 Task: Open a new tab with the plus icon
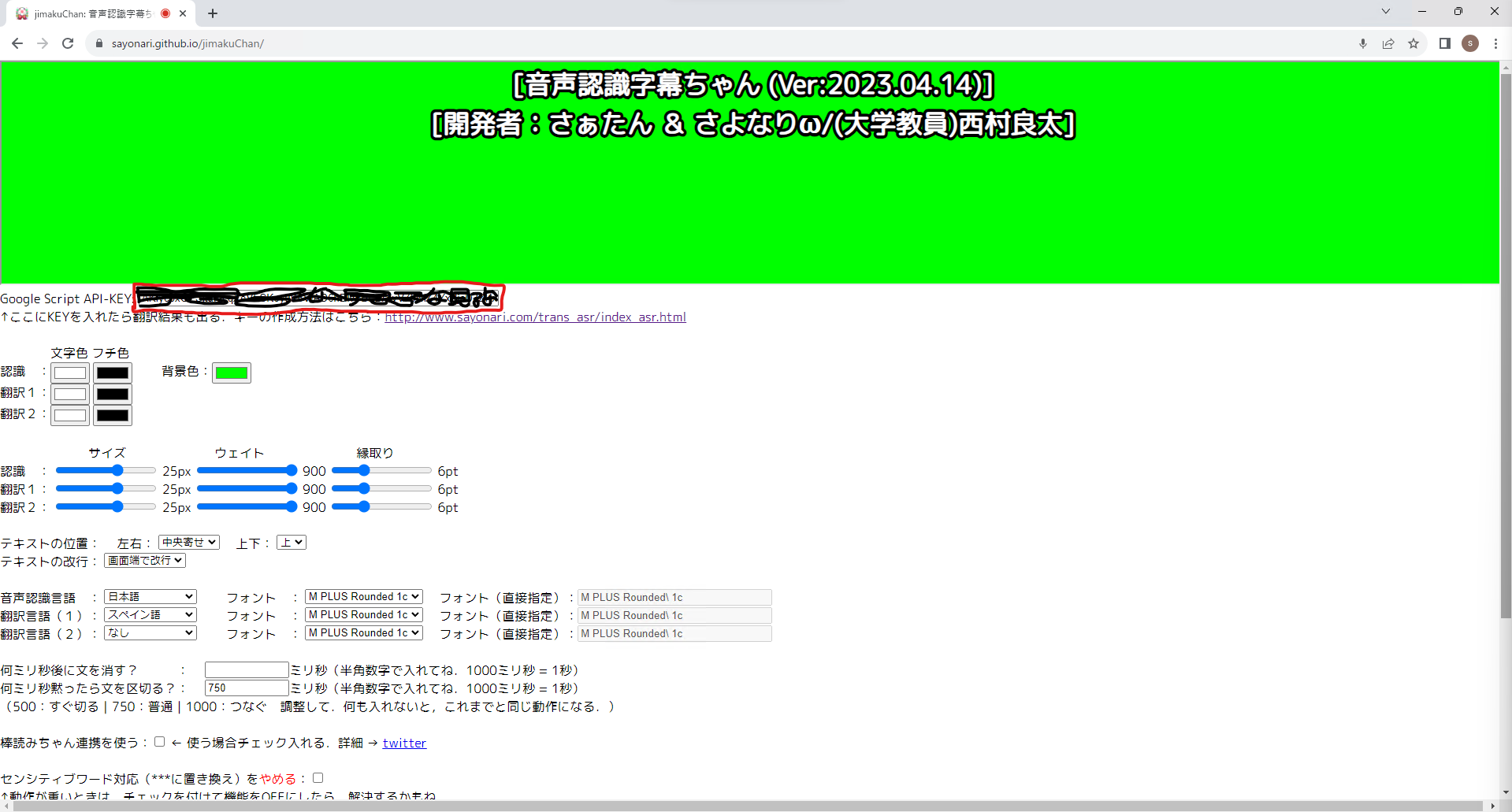coord(213,13)
